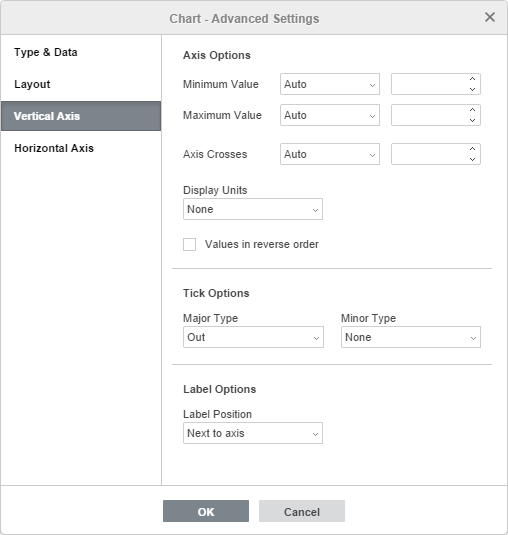
Task: Decrement the Axis Crosses value arrow
Action: point(472,159)
